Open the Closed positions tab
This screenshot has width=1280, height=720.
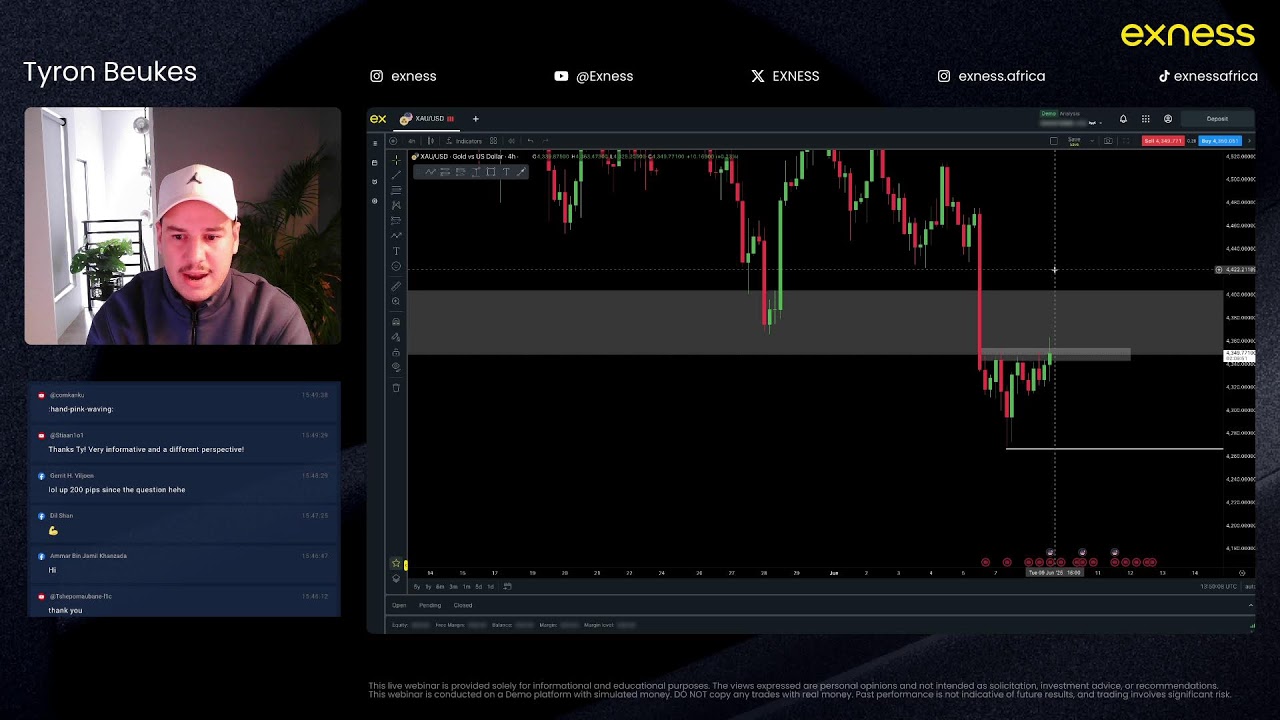(x=463, y=605)
